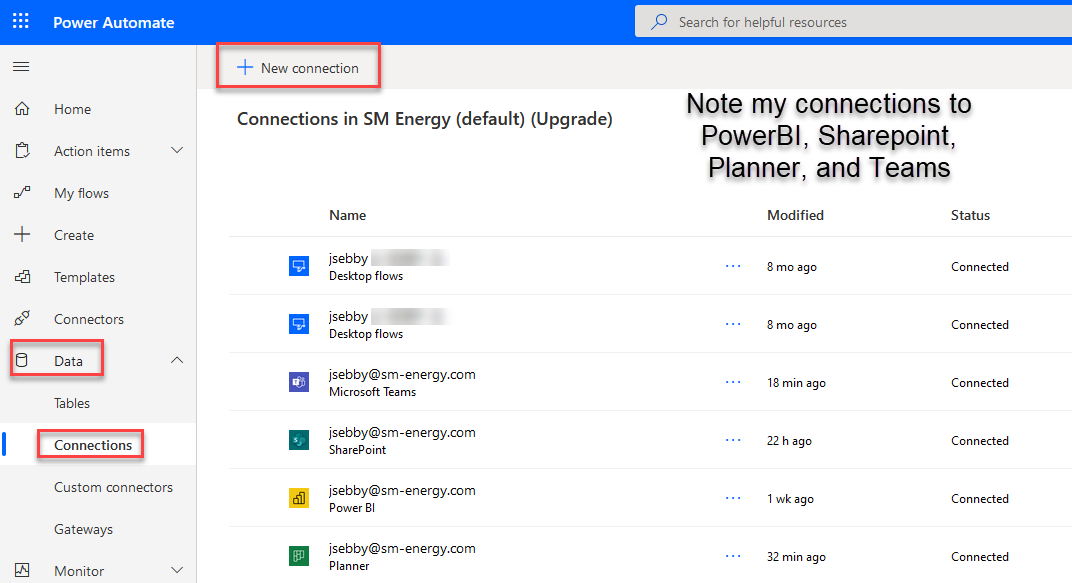Click the hamburger menu to collapse navigation
The height and width of the screenshot is (583, 1072).
pos(20,66)
